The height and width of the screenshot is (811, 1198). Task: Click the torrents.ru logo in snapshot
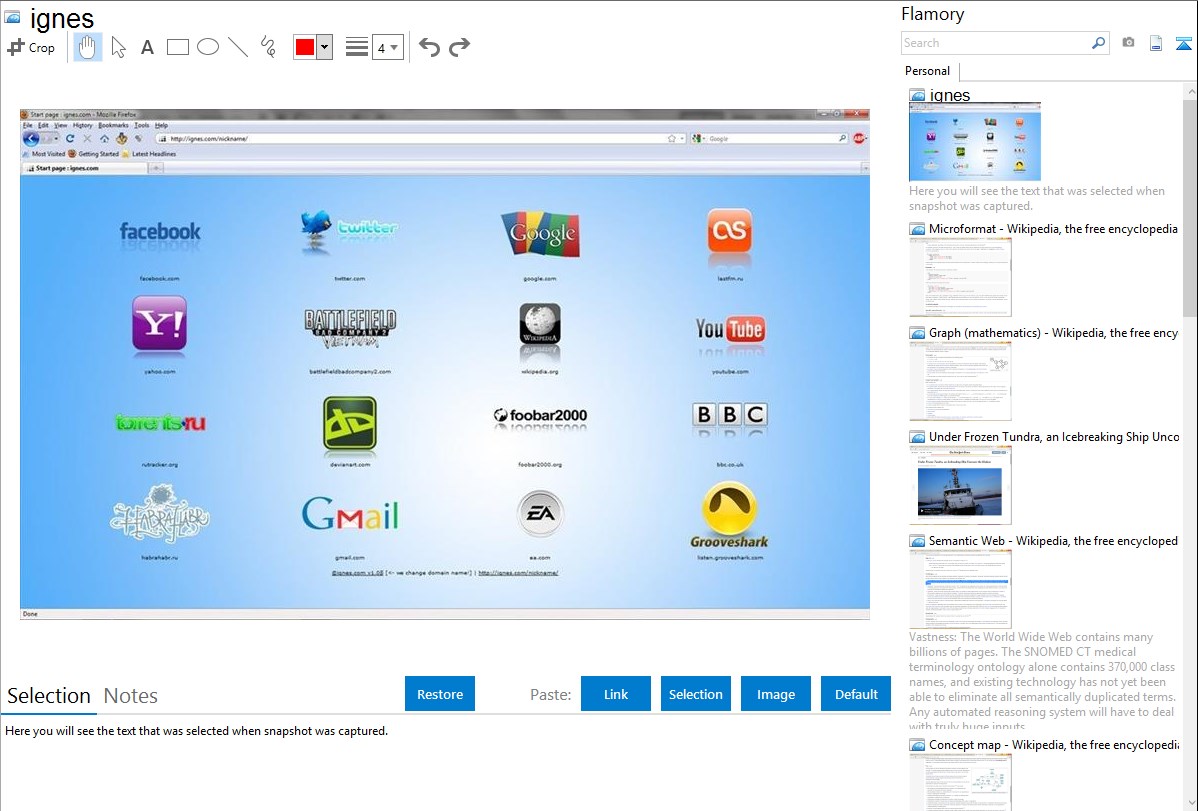tap(160, 422)
